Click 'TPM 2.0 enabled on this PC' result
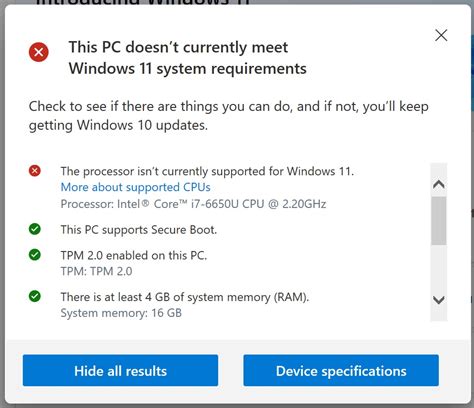 pos(134,255)
